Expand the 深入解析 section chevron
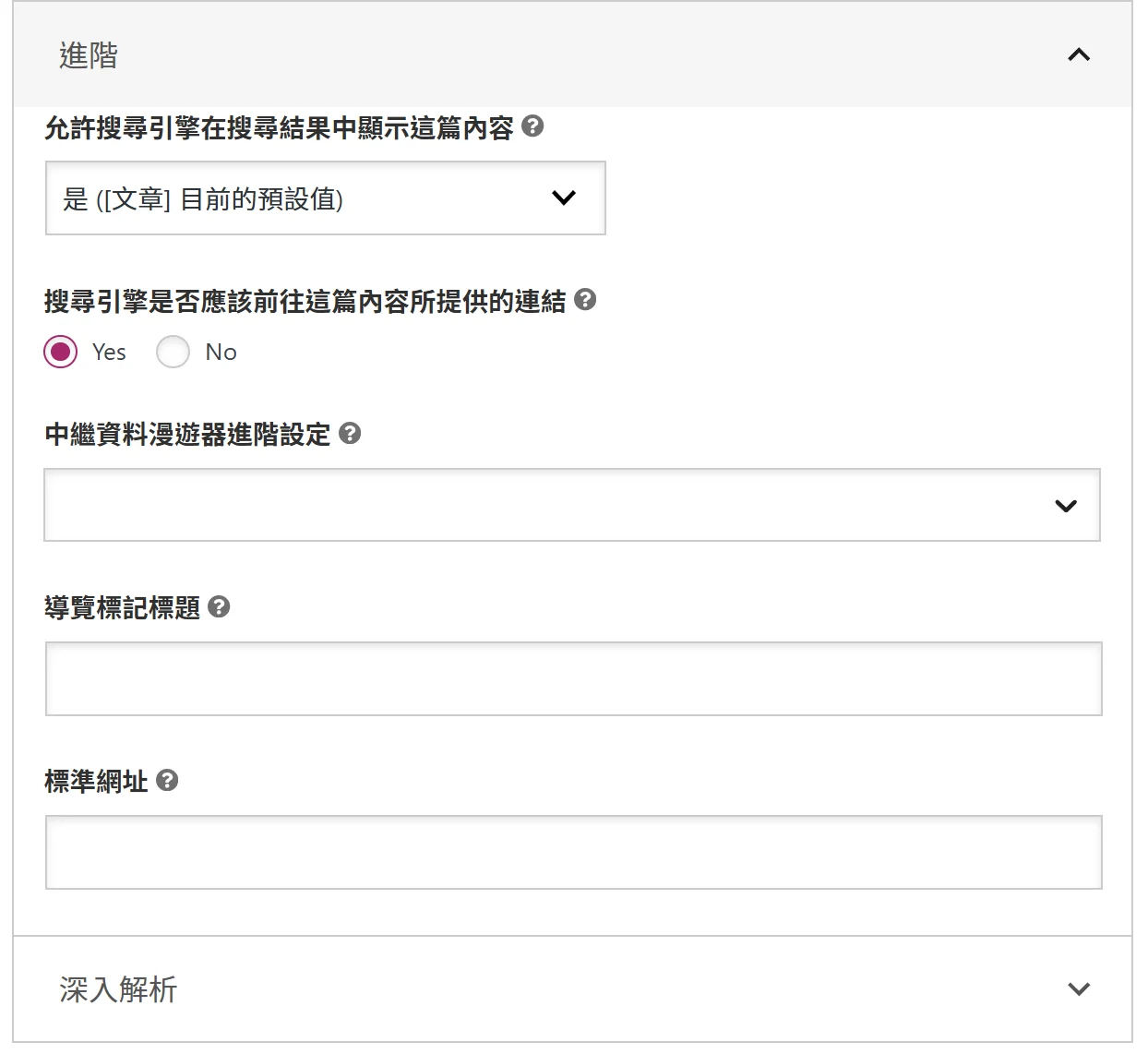The image size is (1148, 1054). click(x=1079, y=989)
